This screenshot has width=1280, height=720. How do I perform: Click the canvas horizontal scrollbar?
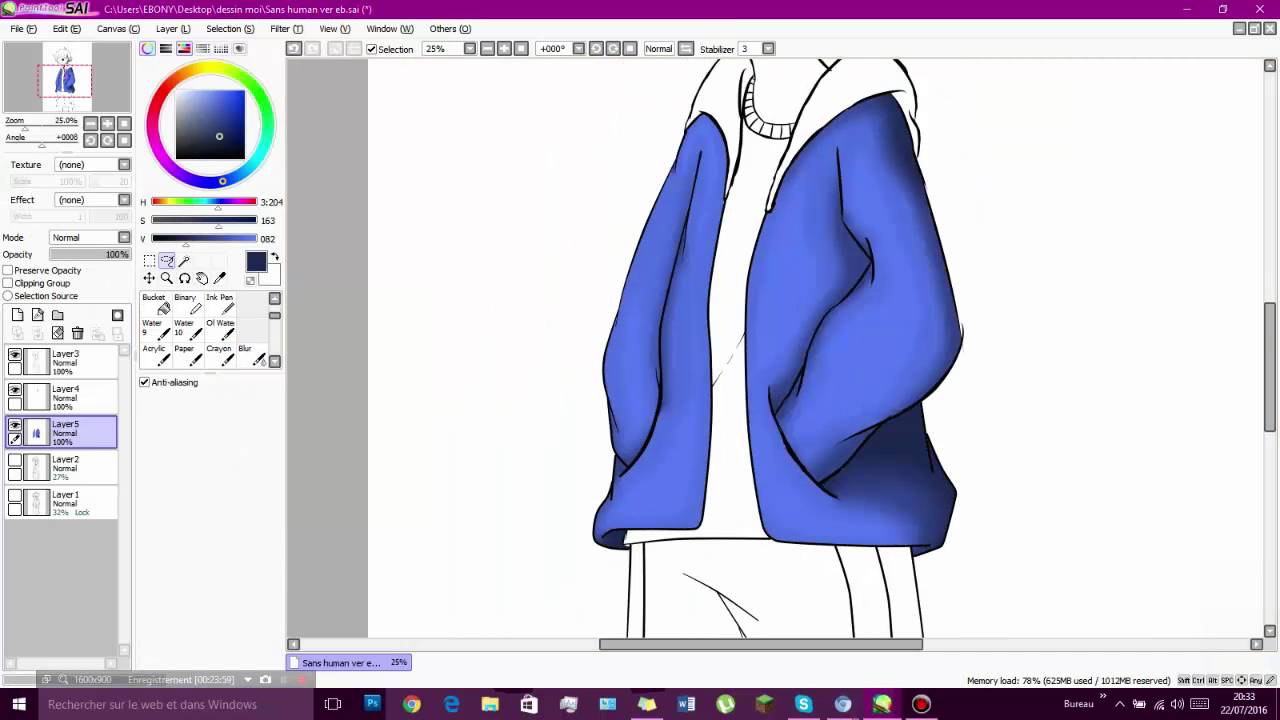point(760,644)
